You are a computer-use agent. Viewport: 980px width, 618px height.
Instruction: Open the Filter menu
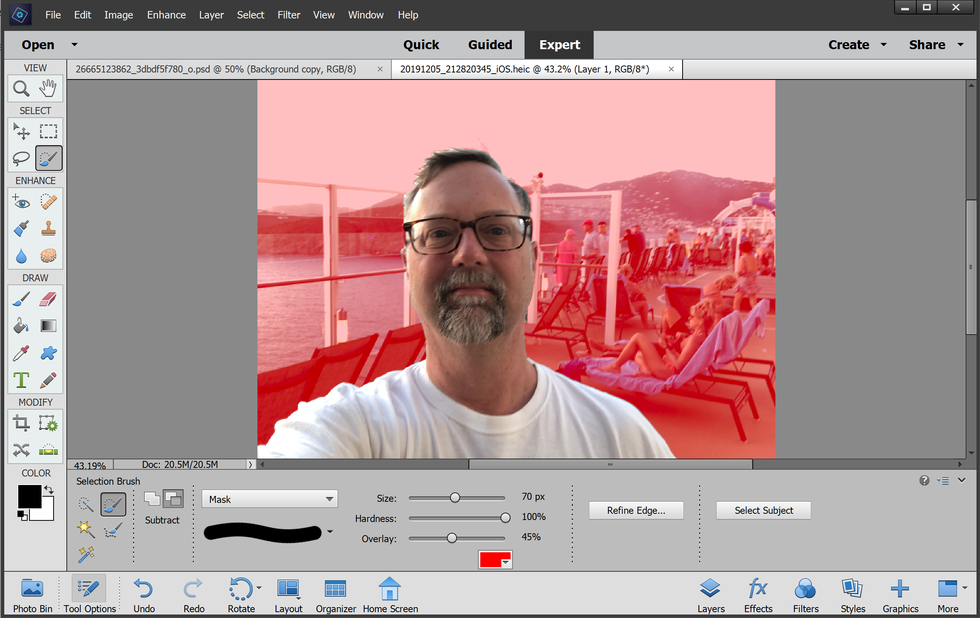(289, 15)
